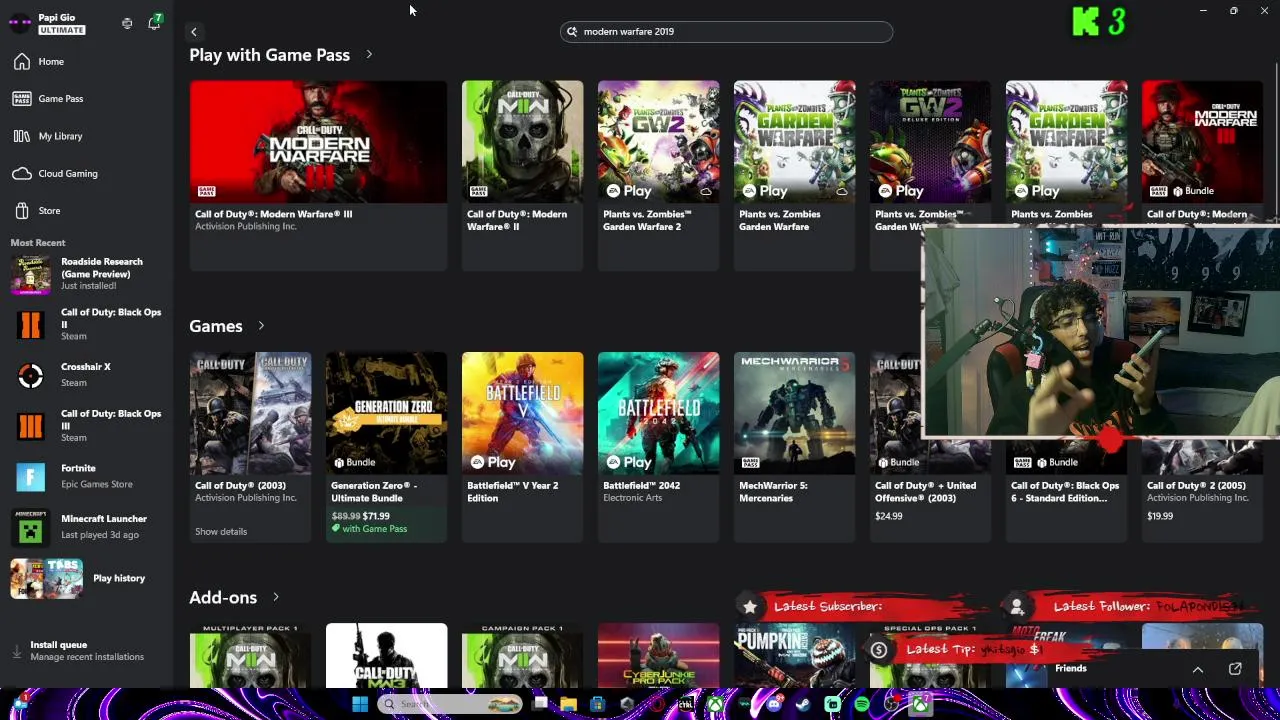Open the Papi Gio profile avatar
This screenshot has height=720, width=1280.
(x=20, y=23)
